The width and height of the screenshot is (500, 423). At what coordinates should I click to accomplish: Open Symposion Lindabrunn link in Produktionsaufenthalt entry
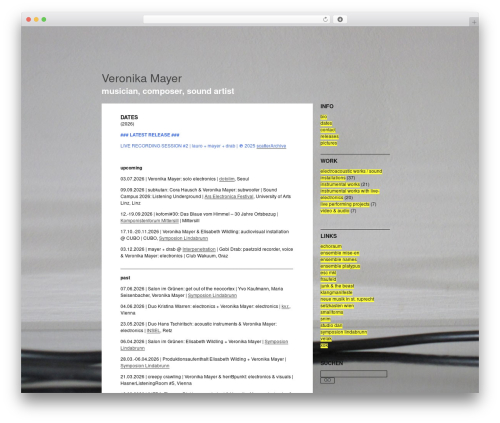tap(145, 366)
